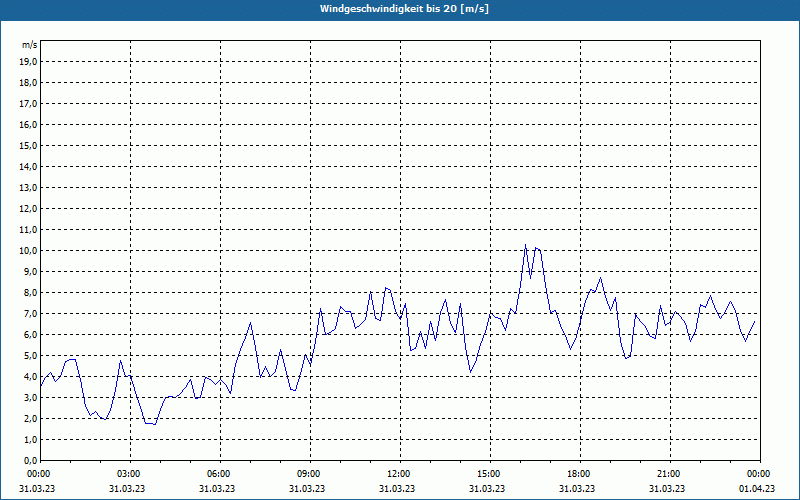
Task: Select the "19,0" y-axis label
Action: (x=28, y=62)
